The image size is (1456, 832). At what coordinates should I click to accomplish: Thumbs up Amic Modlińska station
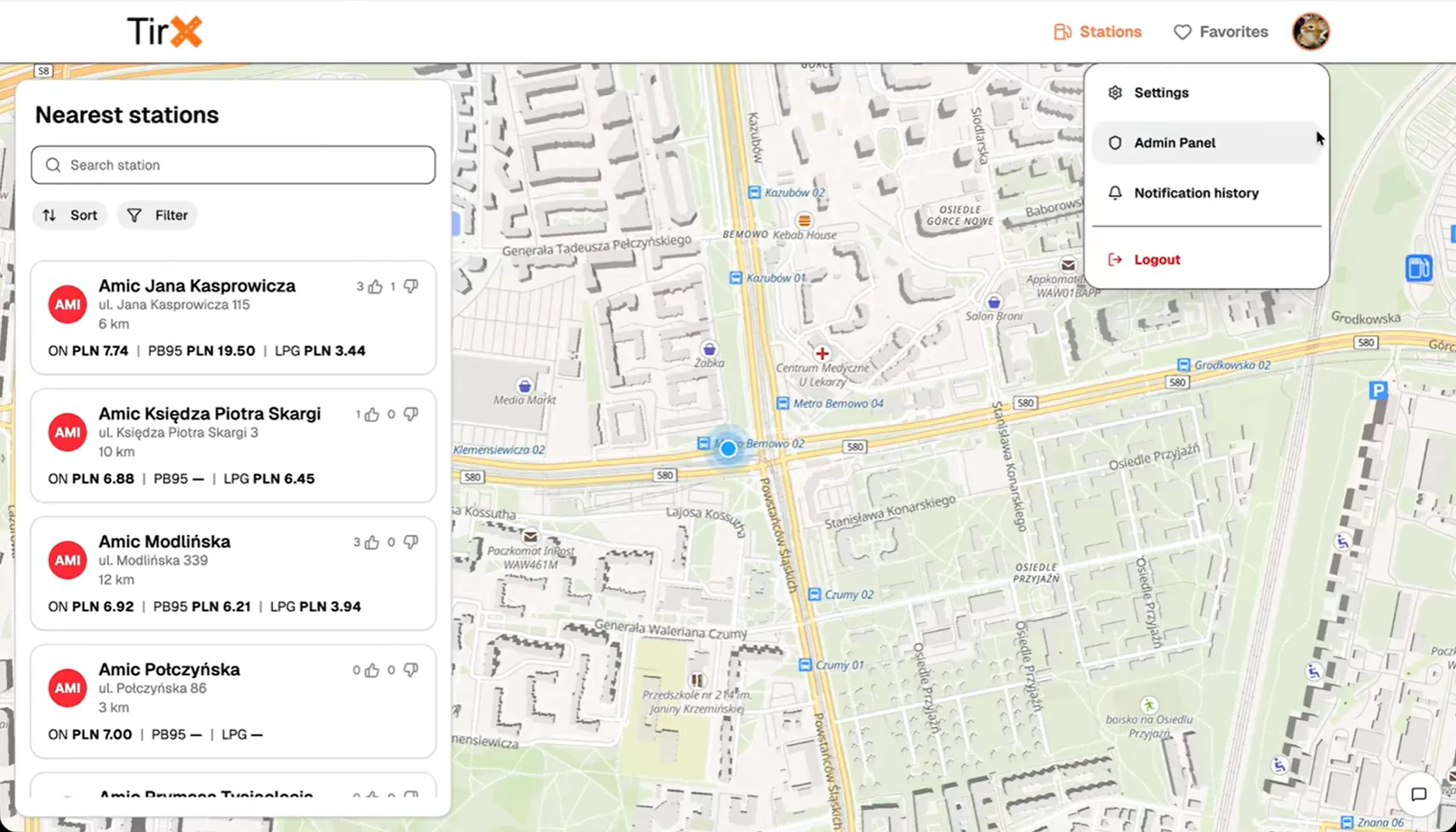(x=372, y=543)
